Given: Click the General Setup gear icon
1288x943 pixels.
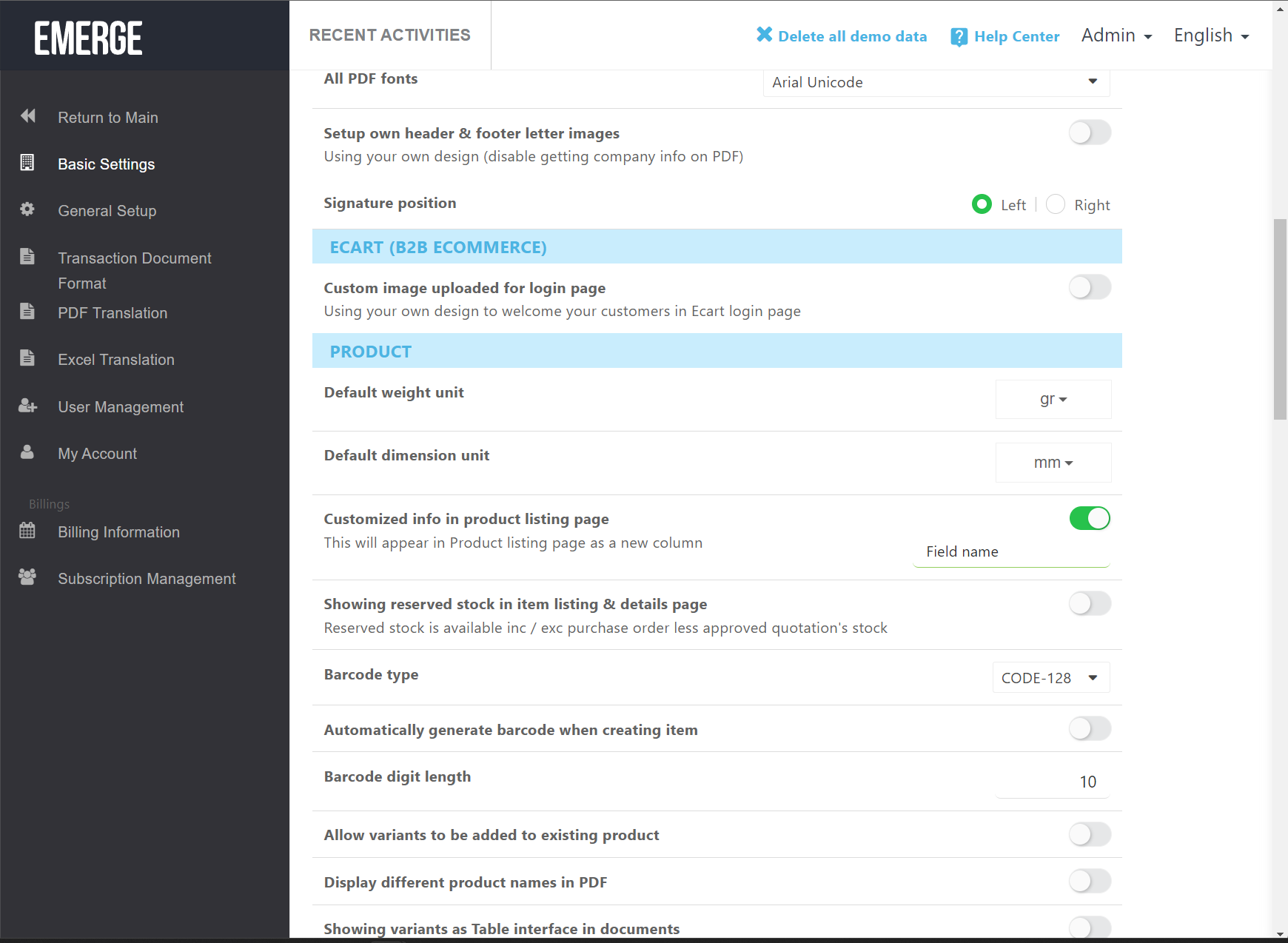Looking at the screenshot, I should pos(27,209).
